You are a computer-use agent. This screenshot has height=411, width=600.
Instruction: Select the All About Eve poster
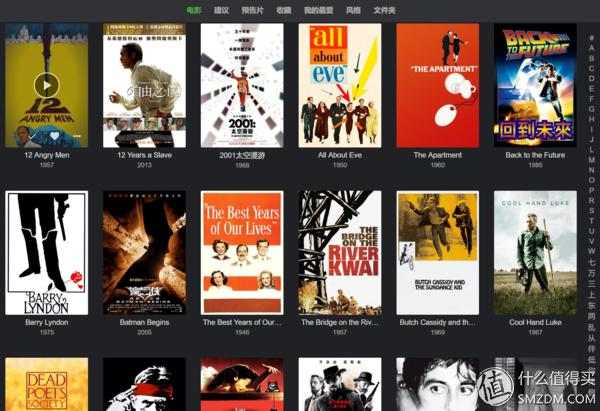tap(340, 85)
